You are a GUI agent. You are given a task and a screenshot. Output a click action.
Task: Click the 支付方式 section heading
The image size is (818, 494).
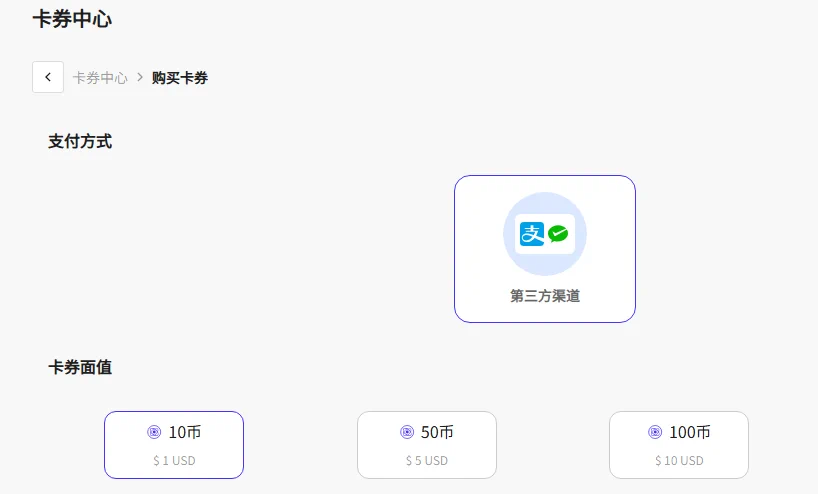pyautogui.click(x=80, y=141)
